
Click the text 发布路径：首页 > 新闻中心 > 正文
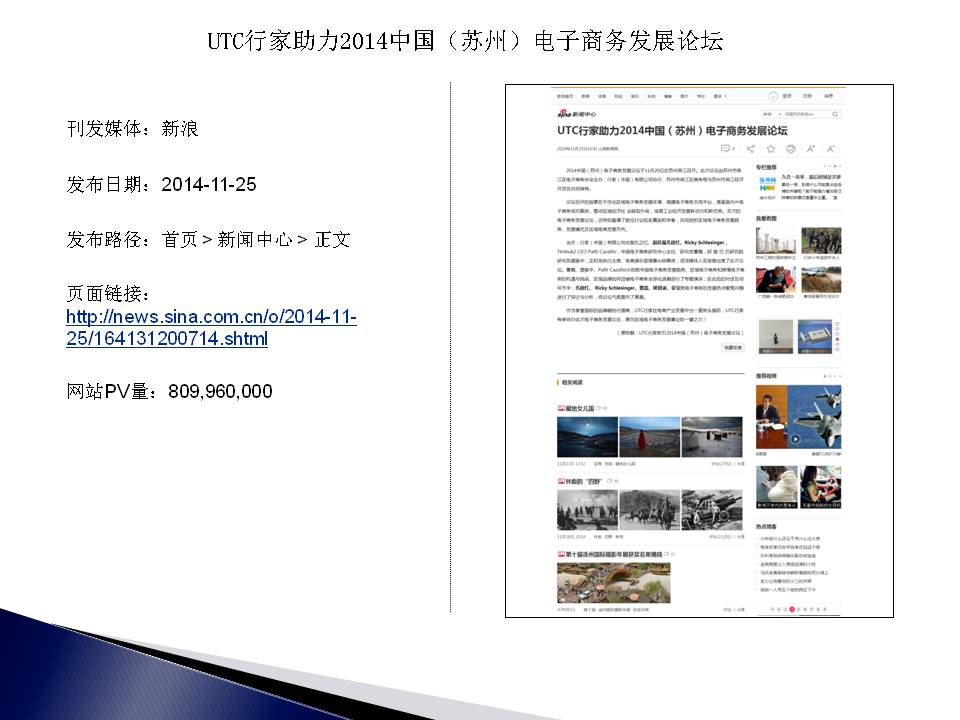[209, 239]
